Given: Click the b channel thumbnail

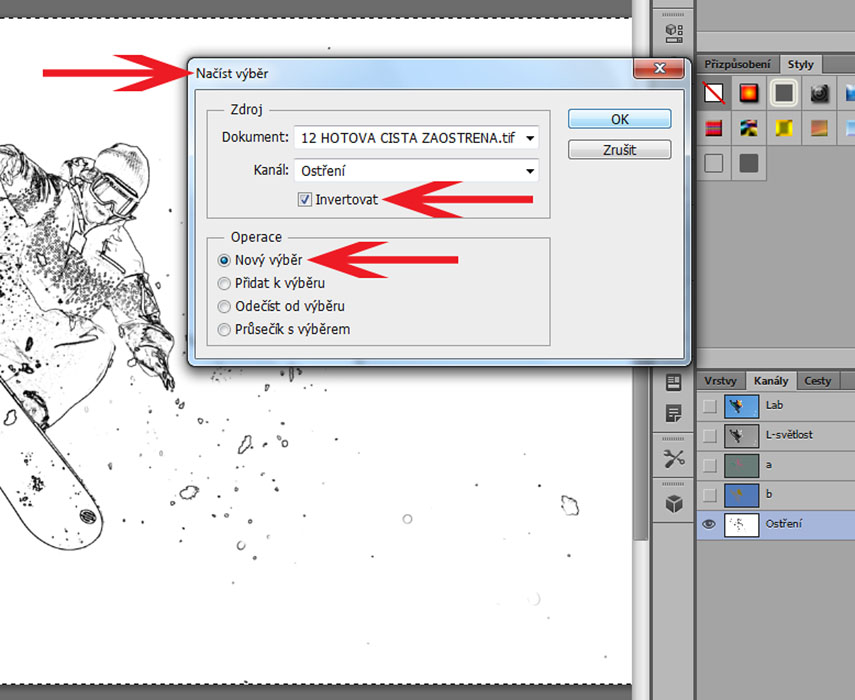Looking at the screenshot, I should coord(741,494).
